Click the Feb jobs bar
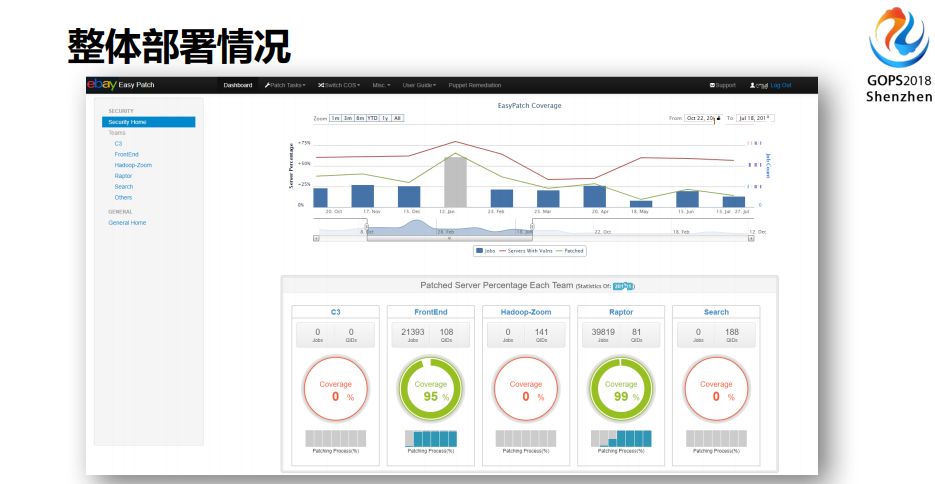The image size is (935, 484). point(502,198)
